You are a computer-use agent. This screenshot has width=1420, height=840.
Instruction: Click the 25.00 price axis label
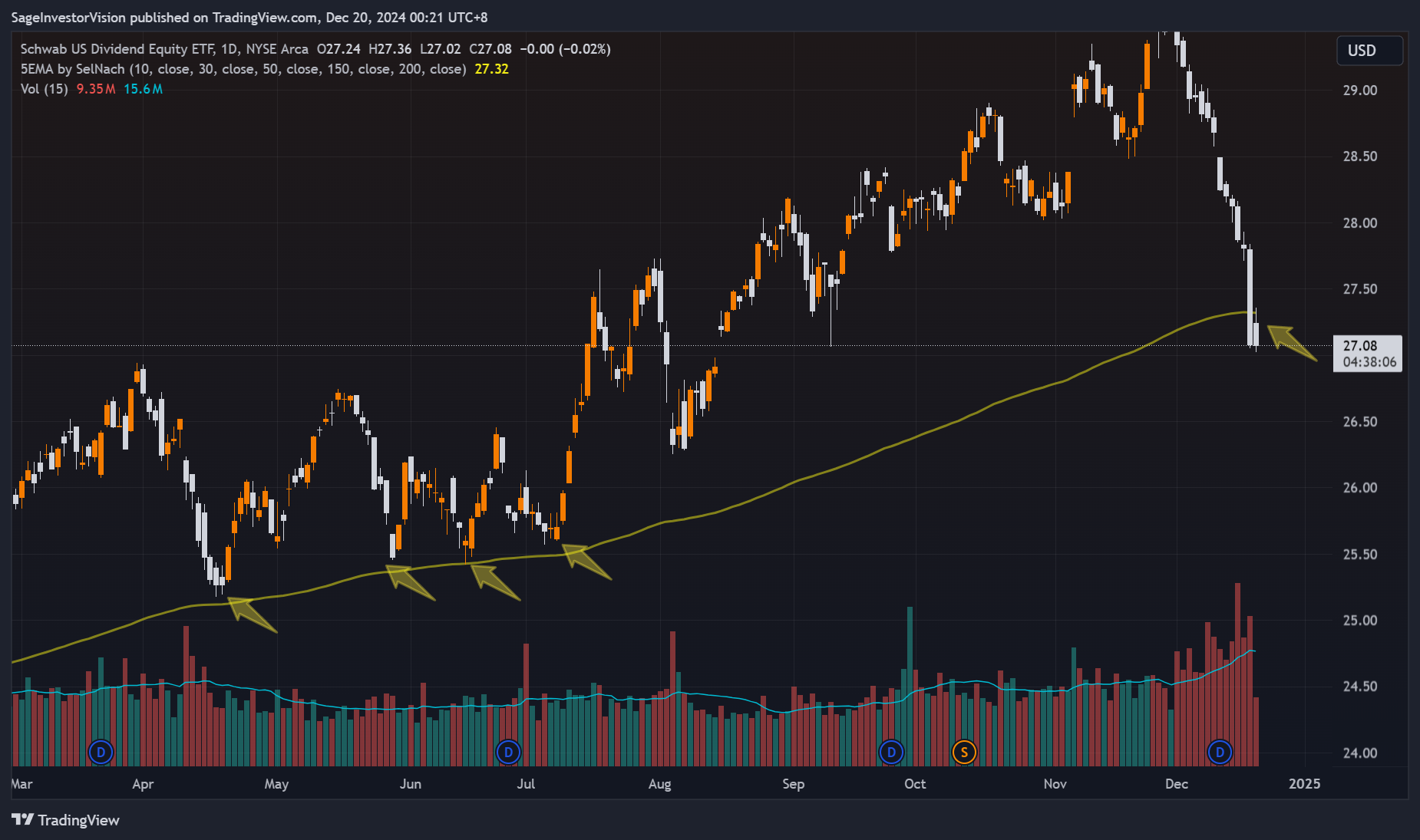pyautogui.click(x=1359, y=621)
